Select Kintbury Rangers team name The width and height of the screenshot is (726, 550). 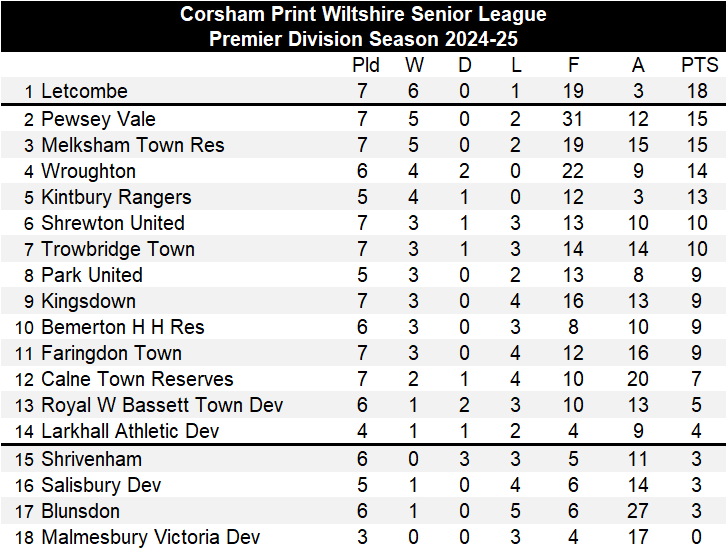[x=116, y=198]
